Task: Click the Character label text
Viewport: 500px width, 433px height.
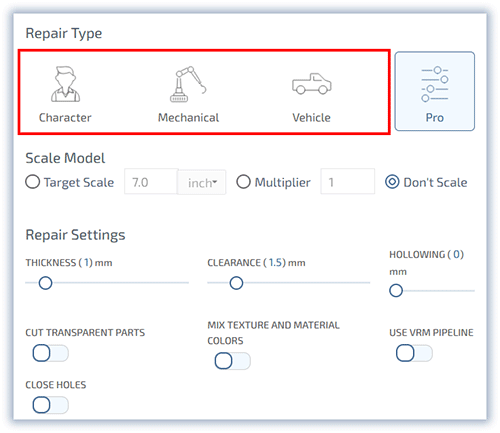Action: point(65,118)
